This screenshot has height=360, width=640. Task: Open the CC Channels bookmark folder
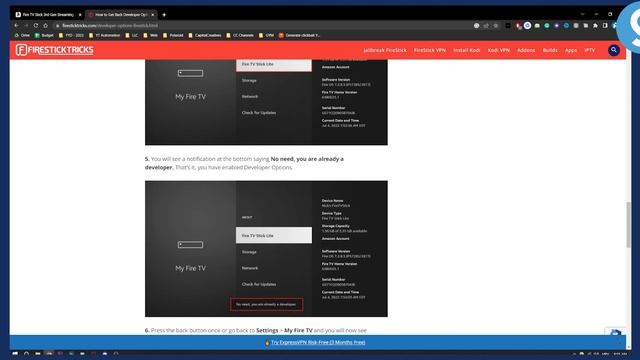click(x=240, y=36)
